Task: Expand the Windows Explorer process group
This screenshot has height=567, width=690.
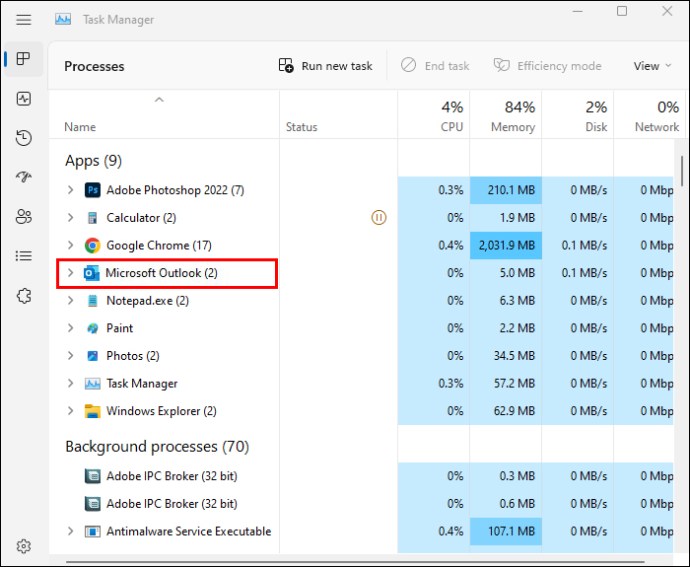Action: (70, 411)
